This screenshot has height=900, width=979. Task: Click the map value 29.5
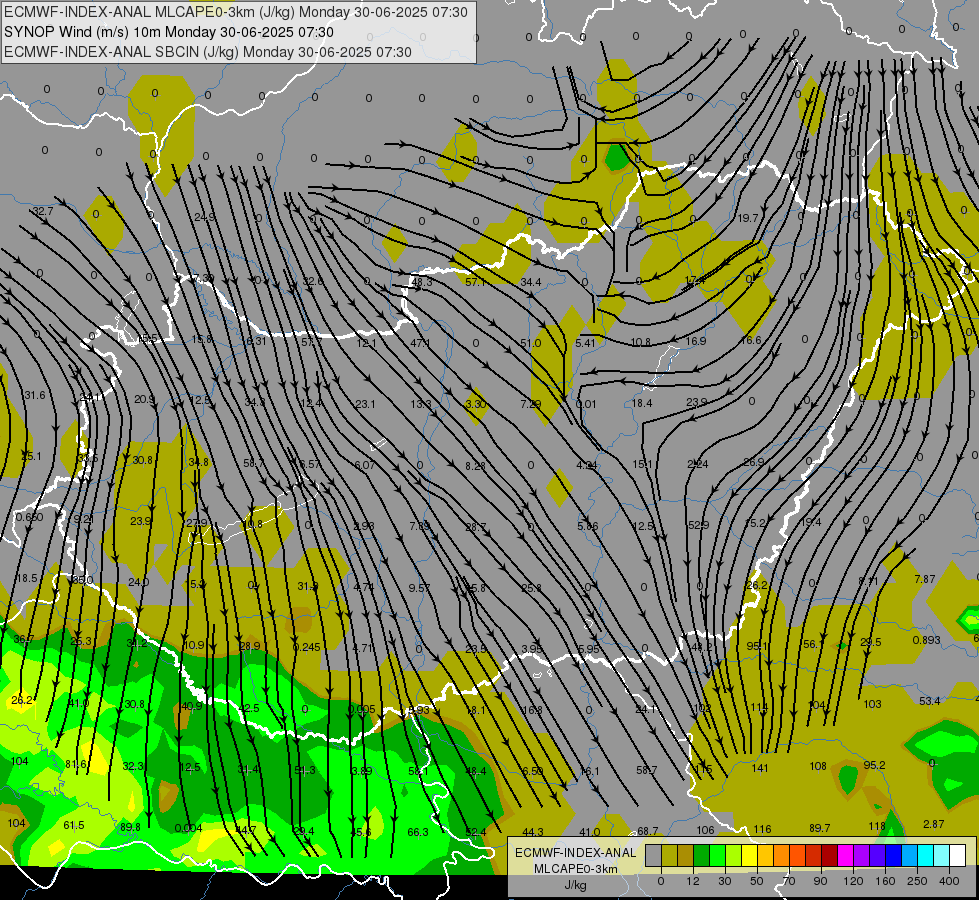coord(870,642)
